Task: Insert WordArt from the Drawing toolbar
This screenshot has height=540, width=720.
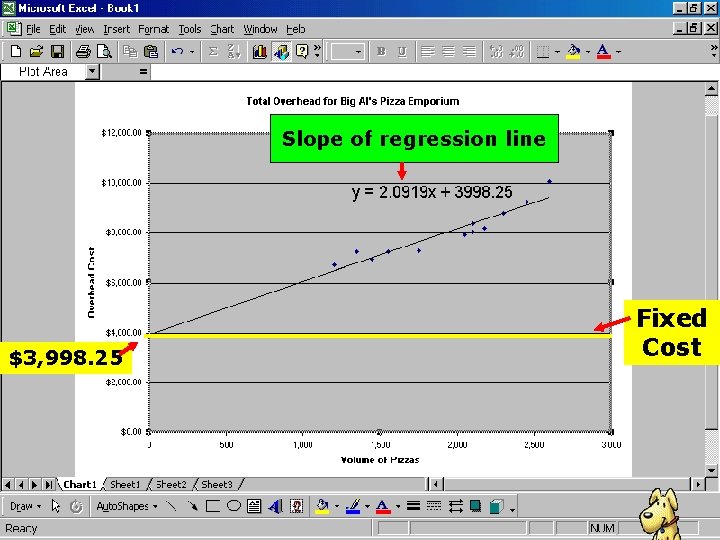Action: 276,506
